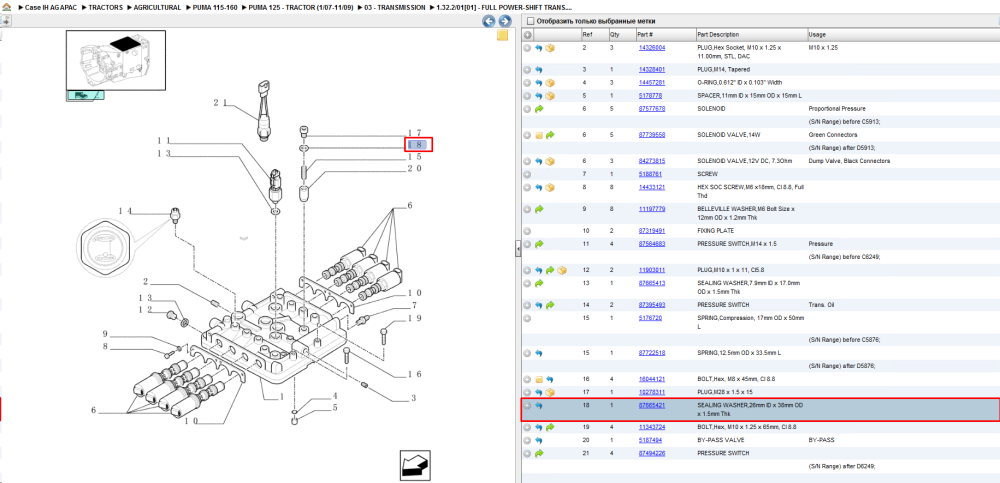The width and height of the screenshot is (1000, 483).
Task: Click the large black direction arrow icon under the diagram
Action: pyautogui.click(x=416, y=464)
